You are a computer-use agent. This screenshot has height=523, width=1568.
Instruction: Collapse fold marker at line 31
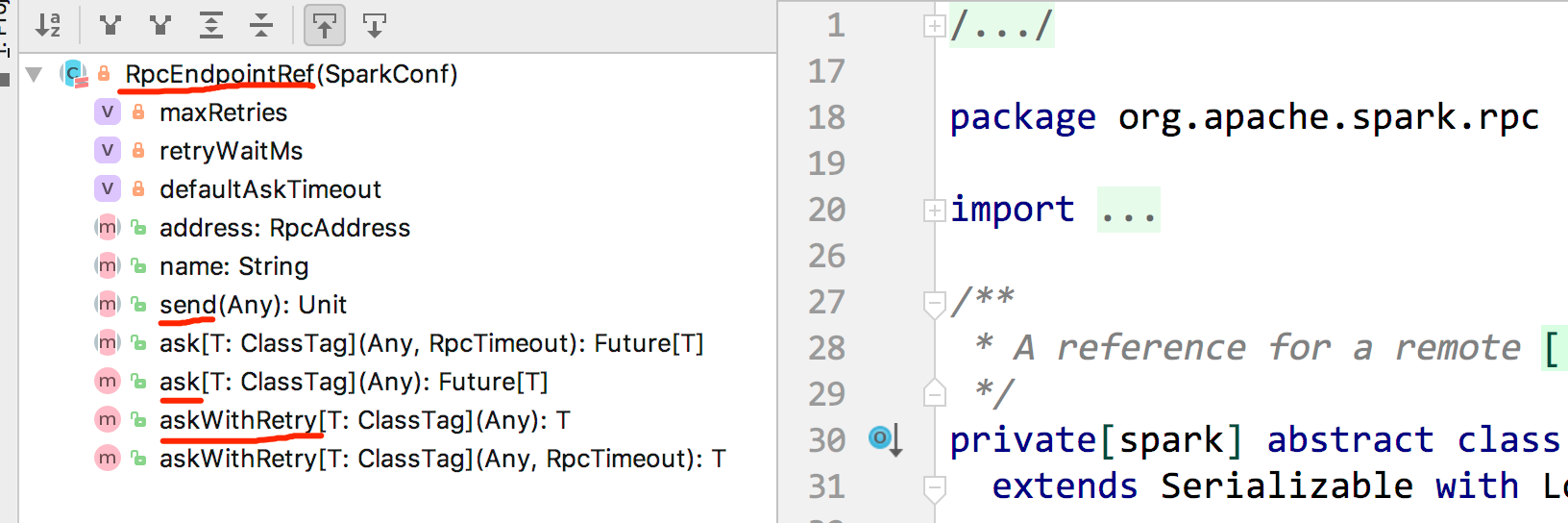point(934,488)
